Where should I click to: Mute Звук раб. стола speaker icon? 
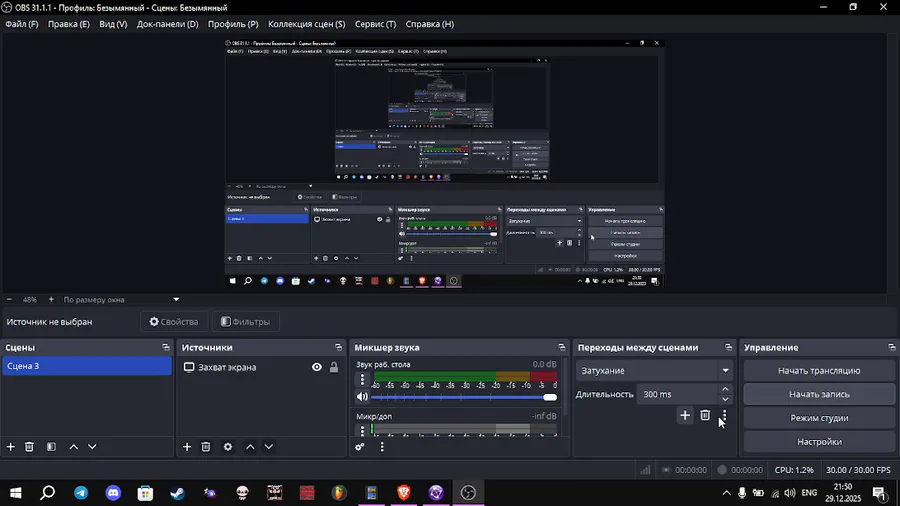[x=362, y=397]
